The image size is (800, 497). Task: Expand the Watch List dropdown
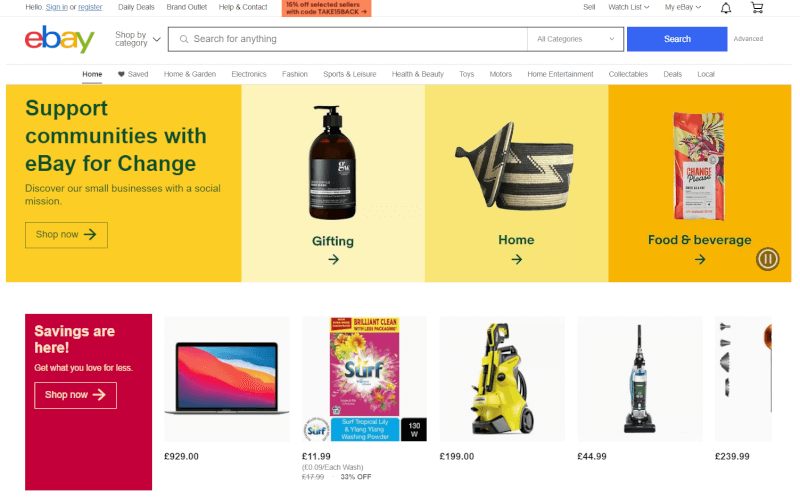[628, 7]
